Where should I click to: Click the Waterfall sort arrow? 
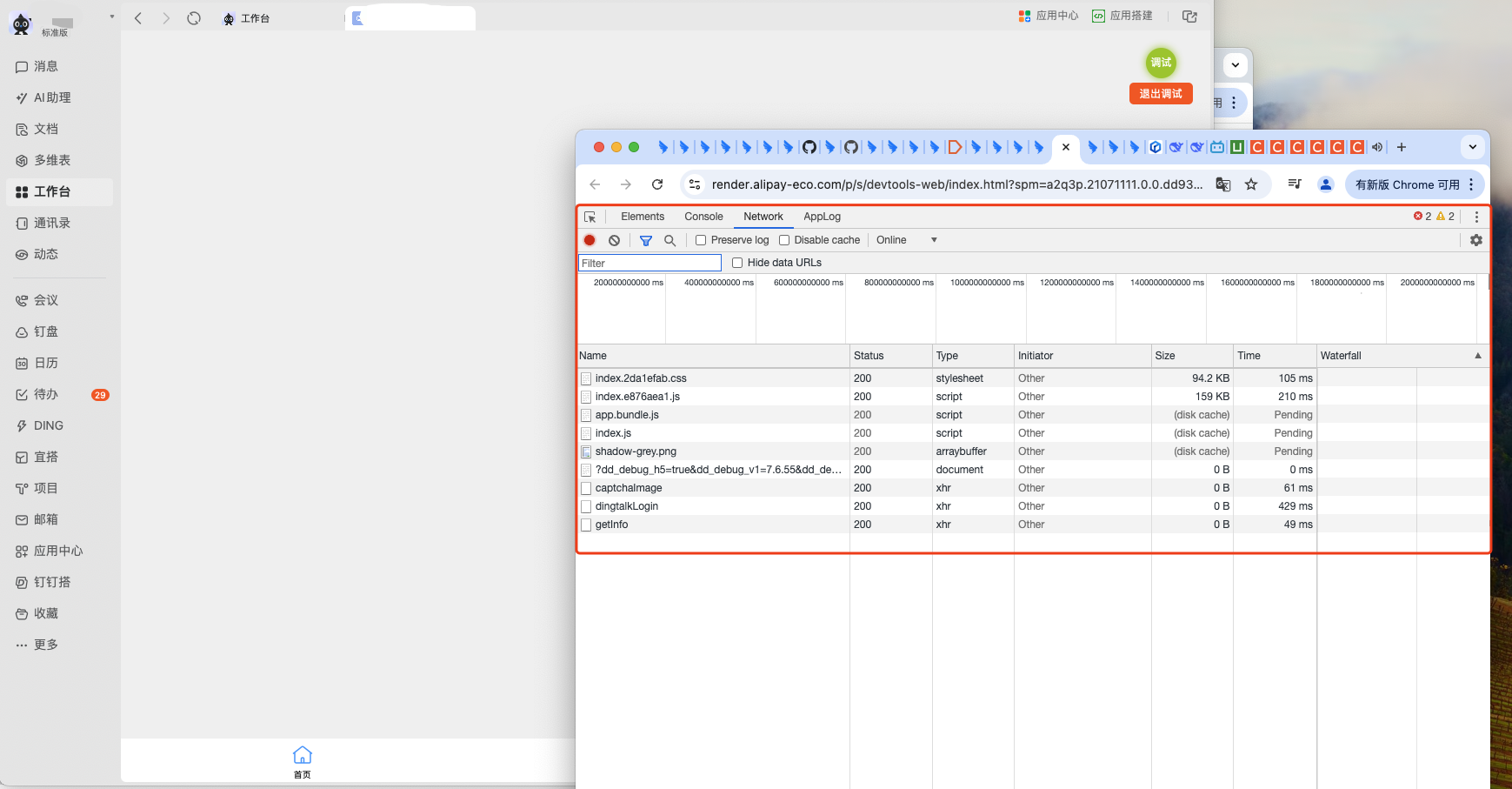[x=1478, y=356]
